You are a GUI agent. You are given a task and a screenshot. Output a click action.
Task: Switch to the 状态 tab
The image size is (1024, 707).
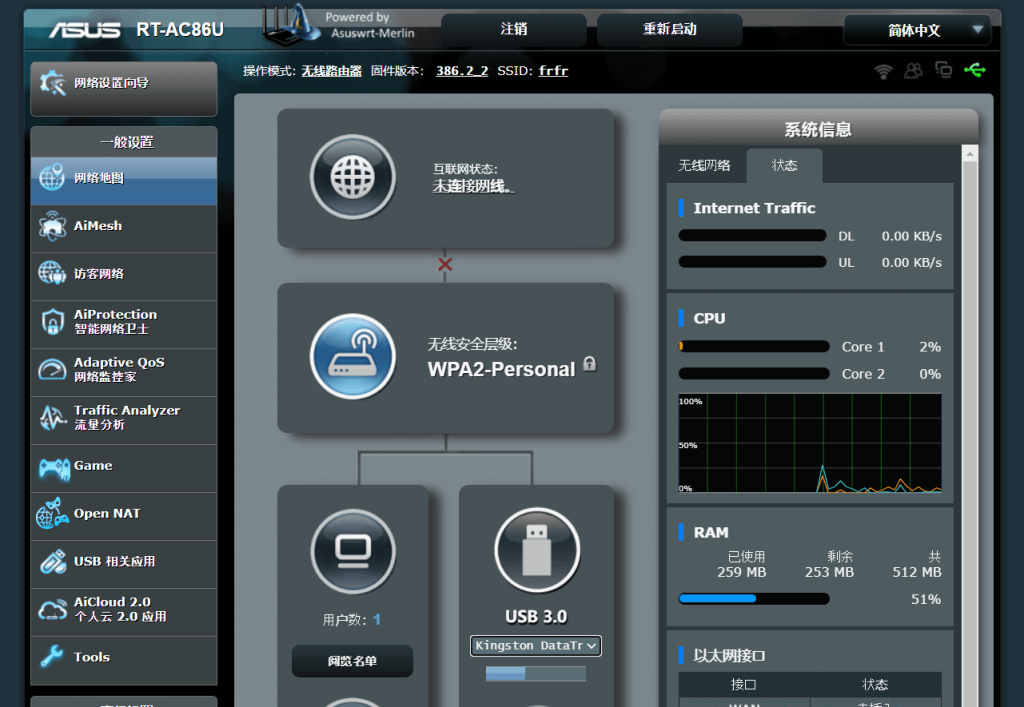(784, 166)
